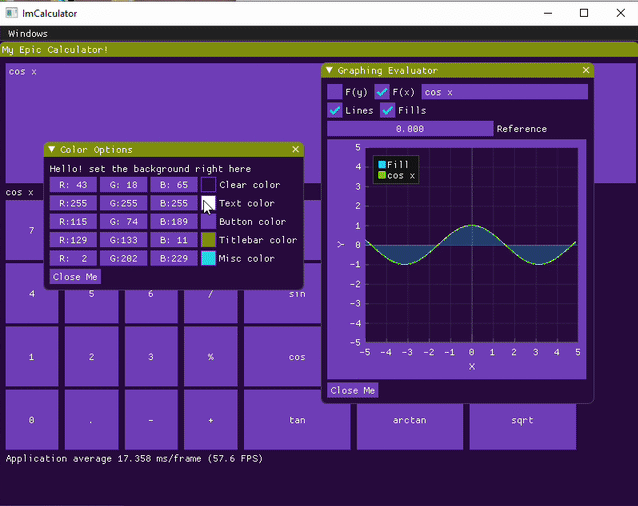Image resolution: width=638 pixels, height=506 pixels.
Task: Open the Text color swatch
Action: tap(208, 203)
